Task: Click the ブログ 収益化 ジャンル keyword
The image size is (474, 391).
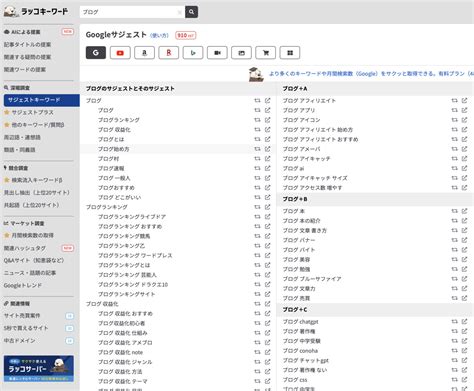Action: point(125,362)
